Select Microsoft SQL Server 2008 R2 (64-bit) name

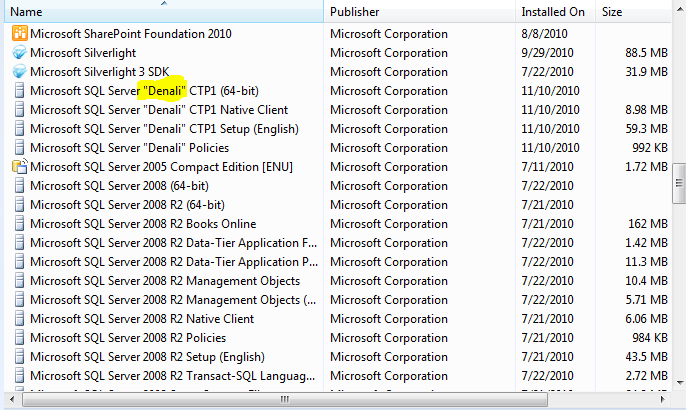pyautogui.click(x=127, y=205)
